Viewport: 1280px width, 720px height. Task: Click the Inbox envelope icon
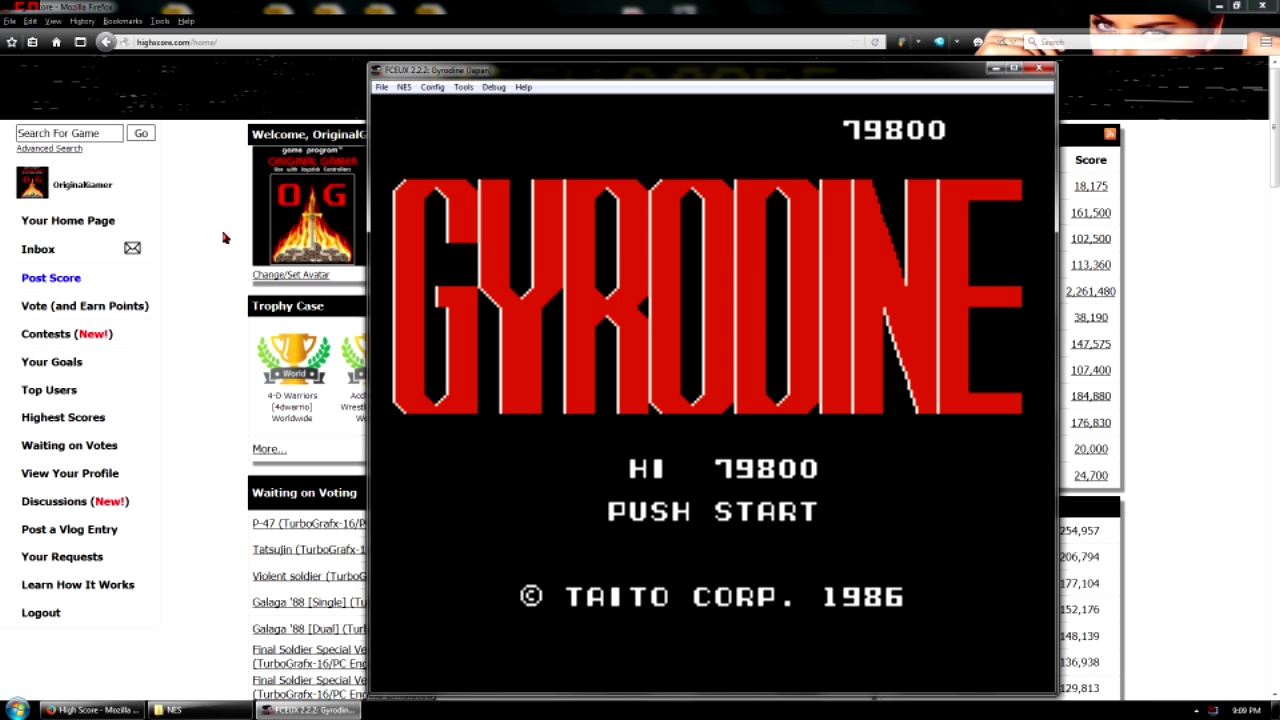point(132,248)
